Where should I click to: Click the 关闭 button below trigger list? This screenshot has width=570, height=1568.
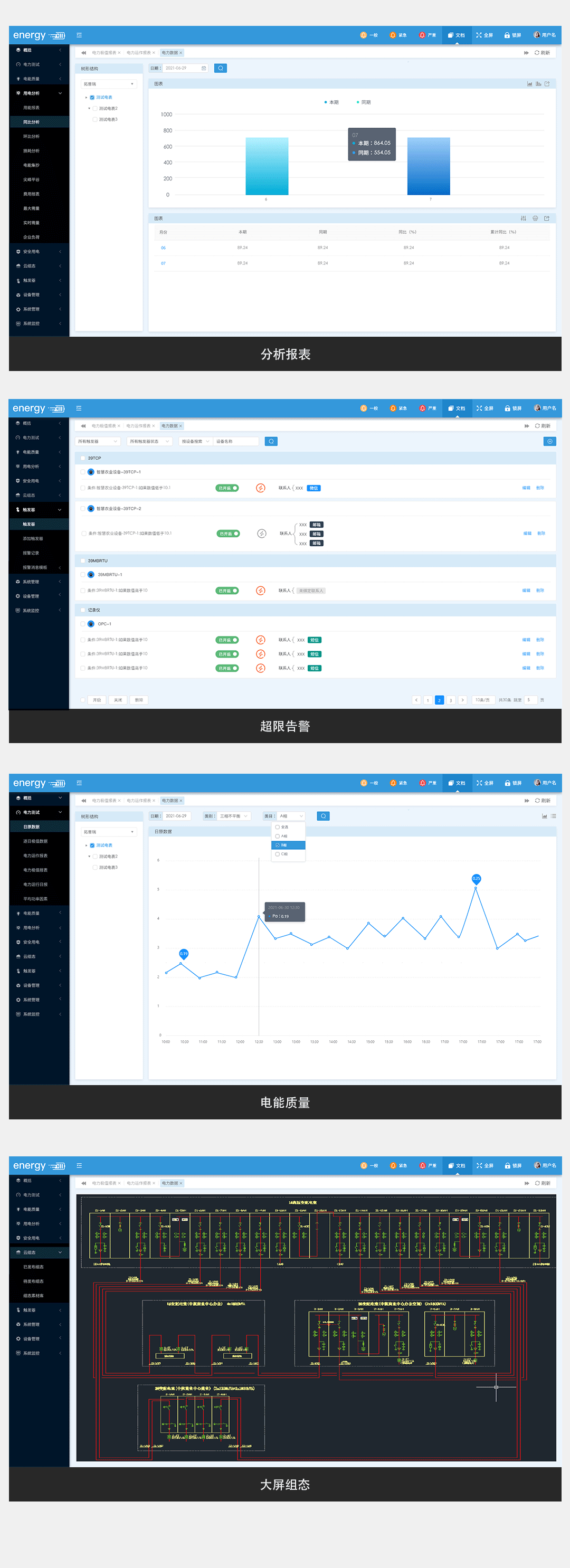(x=118, y=700)
